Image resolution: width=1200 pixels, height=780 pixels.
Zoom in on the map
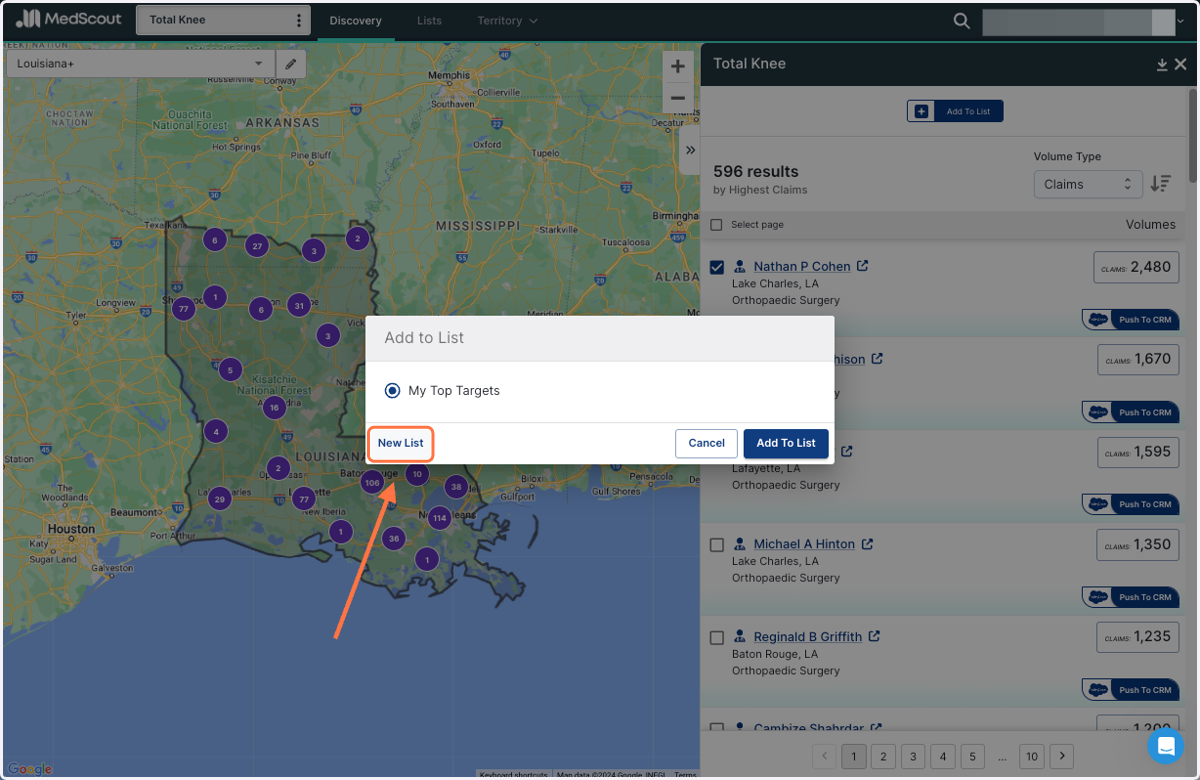point(677,66)
